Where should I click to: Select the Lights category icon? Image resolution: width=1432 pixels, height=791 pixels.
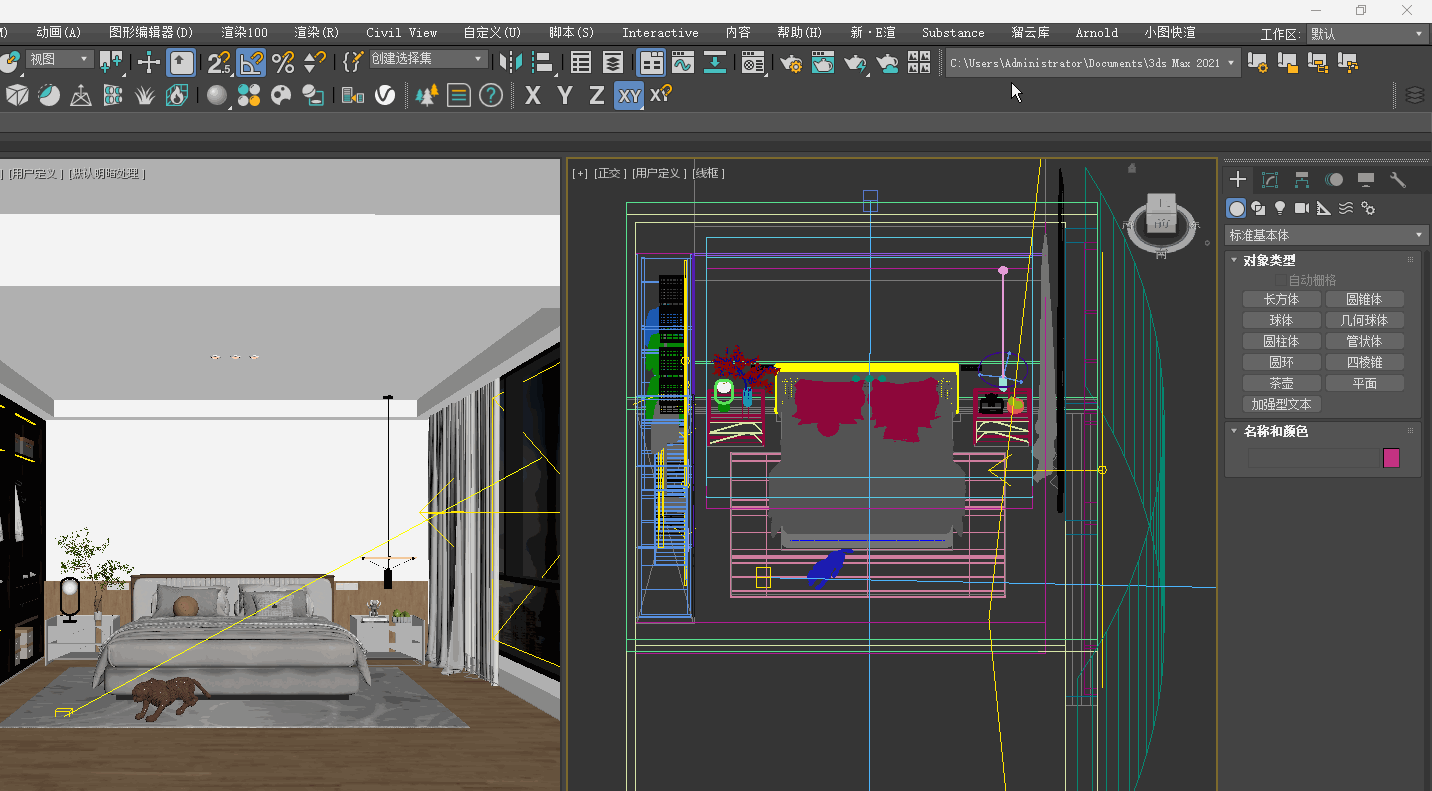(x=1280, y=208)
